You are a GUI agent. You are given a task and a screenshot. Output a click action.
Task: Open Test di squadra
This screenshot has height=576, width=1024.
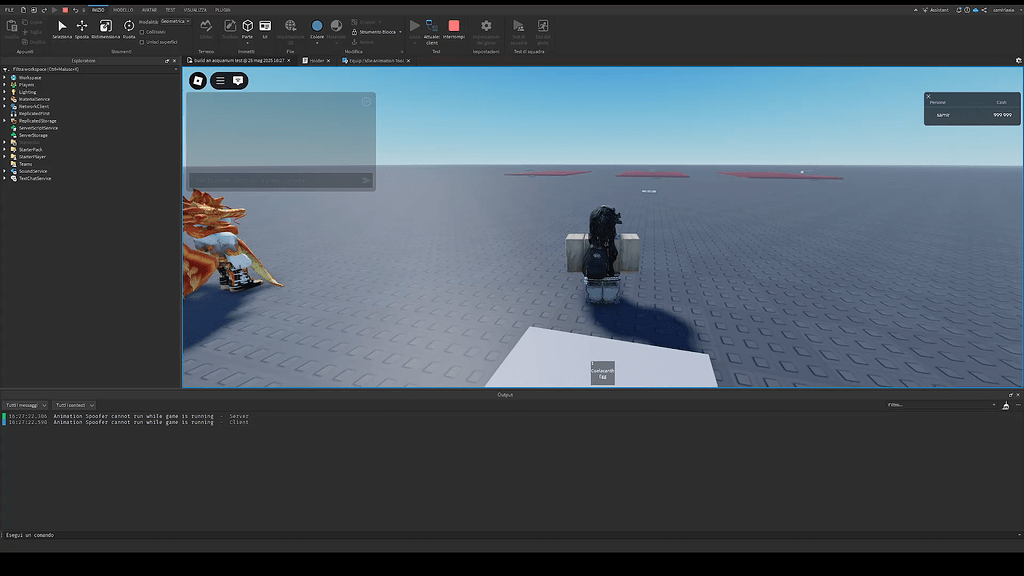tap(518, 27)
